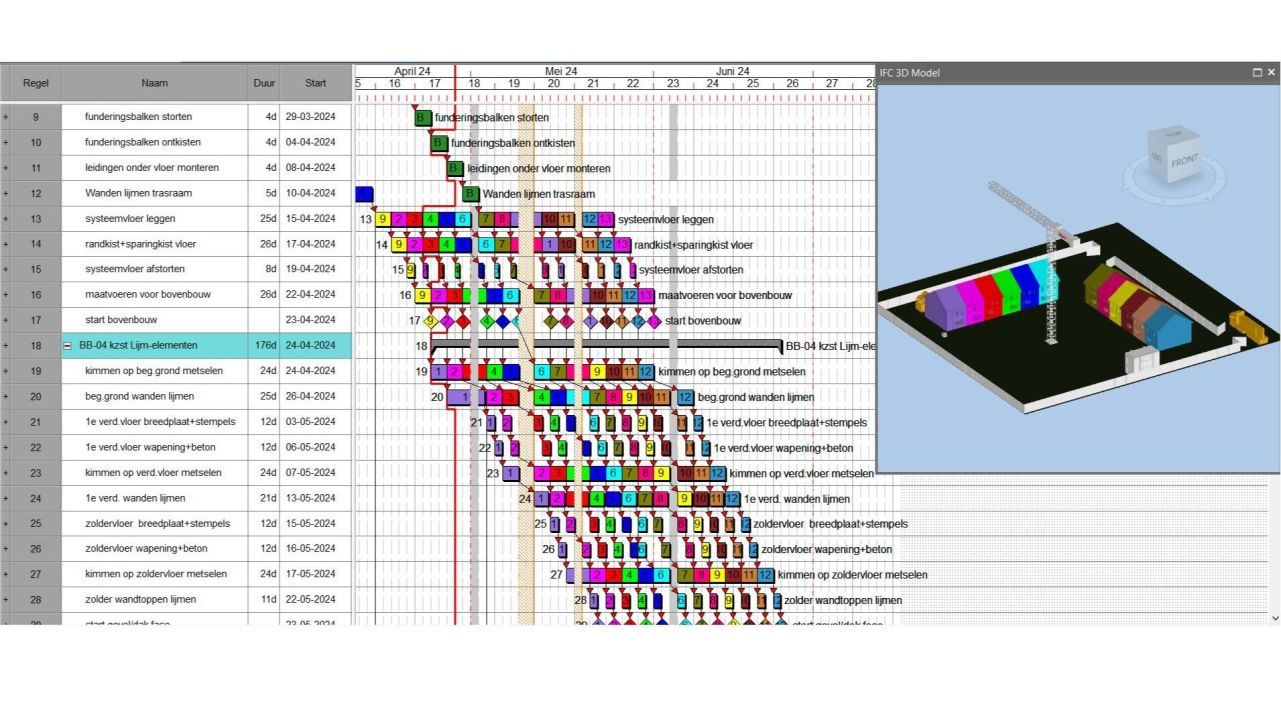Expand the plus marker beside row 9
Image resolution: width=1281 pixels, height=720 pixels.
point(5,117)
